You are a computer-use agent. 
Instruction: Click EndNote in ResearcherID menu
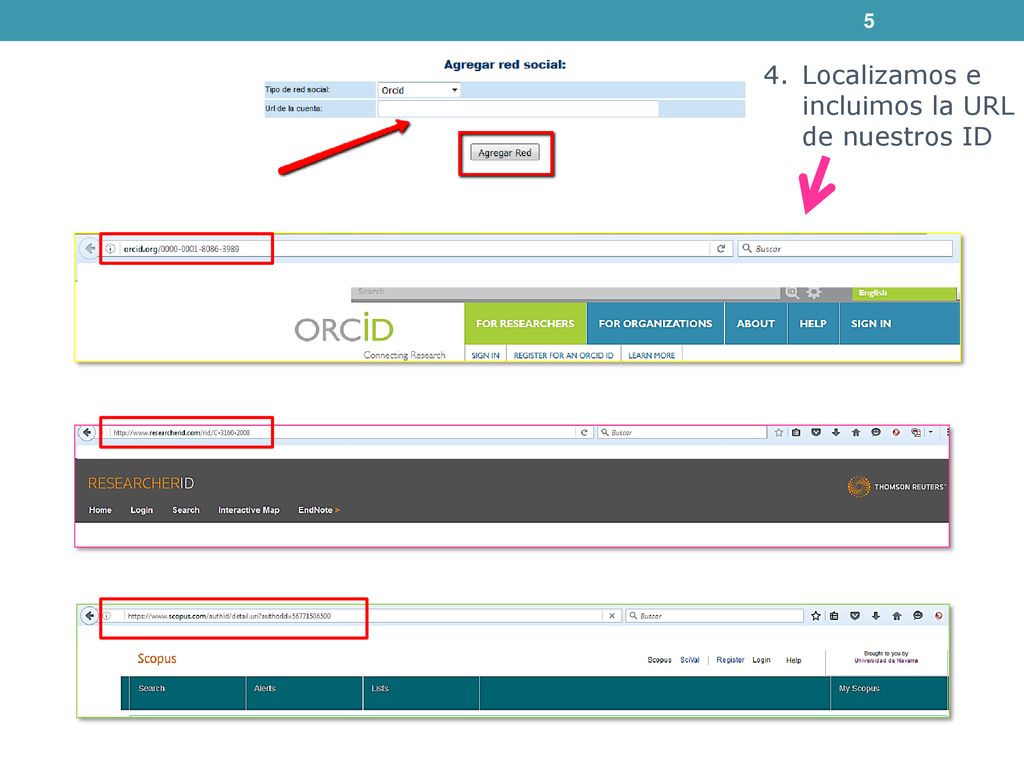point(319,510)
